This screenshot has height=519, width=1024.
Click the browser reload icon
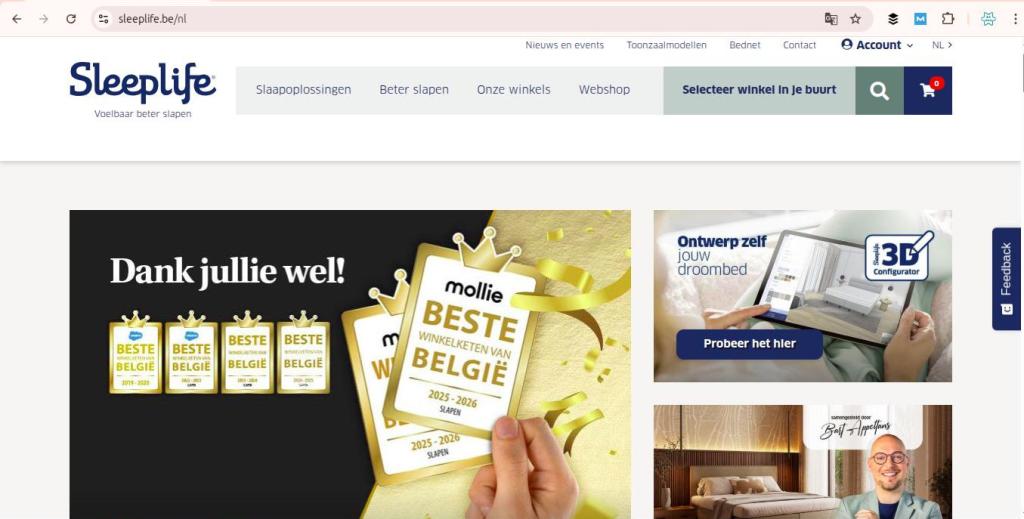71,19
